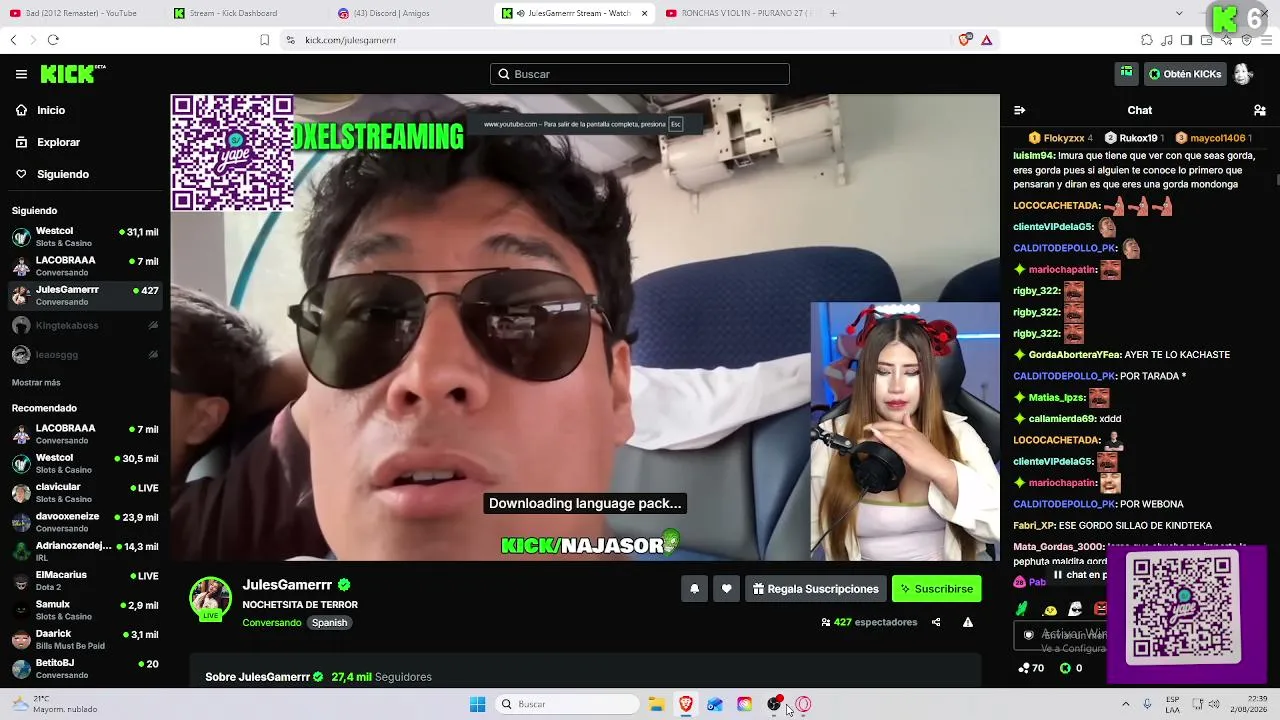Switch to RONCHAS Y VIOLIN YouTube tab
The image size is (1280, 720).
[738, 13]
